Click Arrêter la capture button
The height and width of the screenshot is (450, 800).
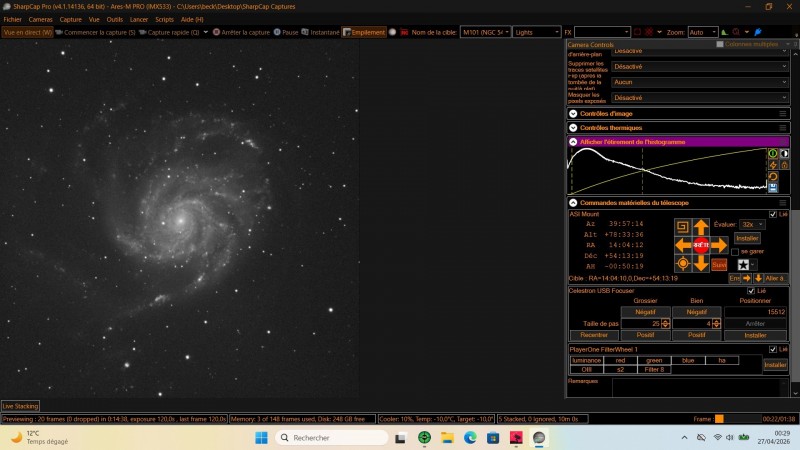coord(241,32)
